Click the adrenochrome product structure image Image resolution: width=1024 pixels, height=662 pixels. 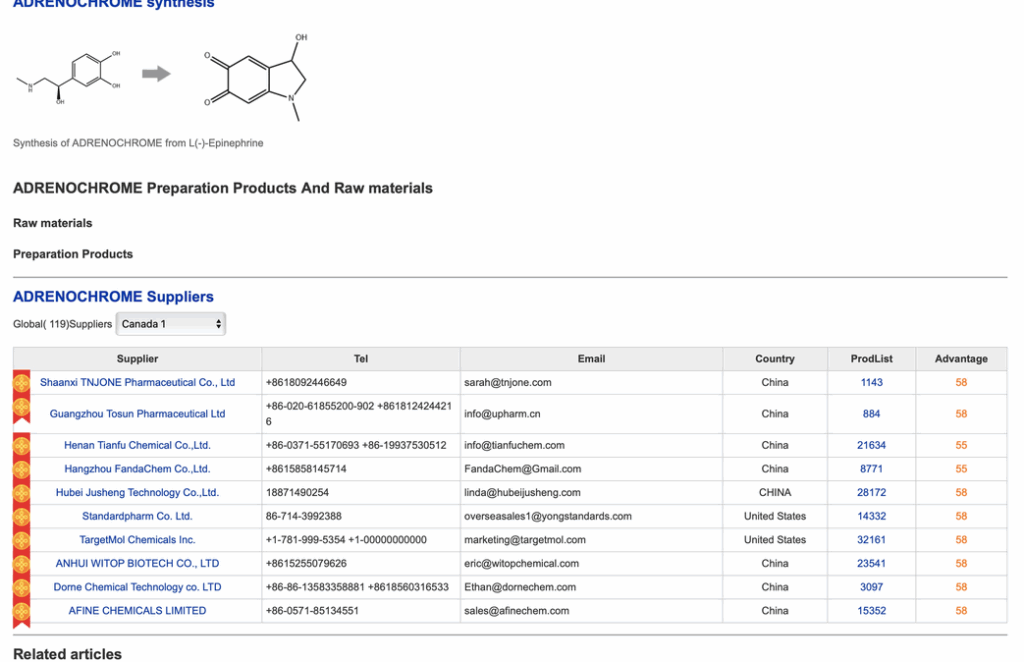pos(255,77)
